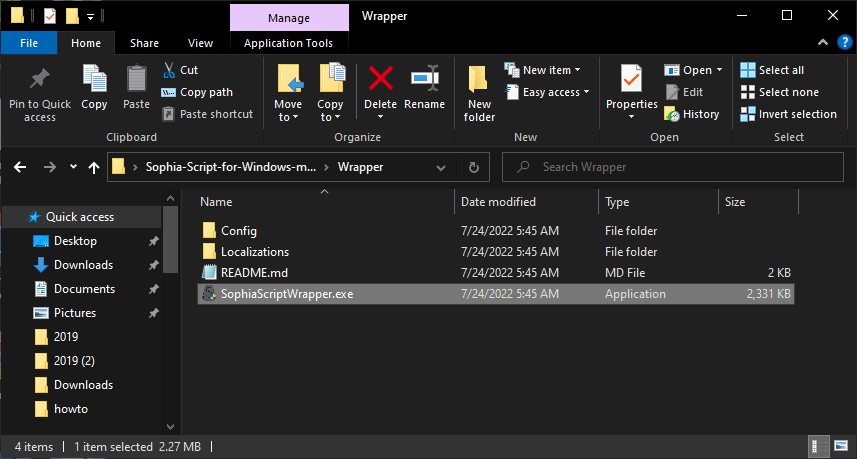Click Wrapper breadcrumb in address bar
Viewport: 857px width, 459px height.
pyautogui.click(x=360, y=167)
